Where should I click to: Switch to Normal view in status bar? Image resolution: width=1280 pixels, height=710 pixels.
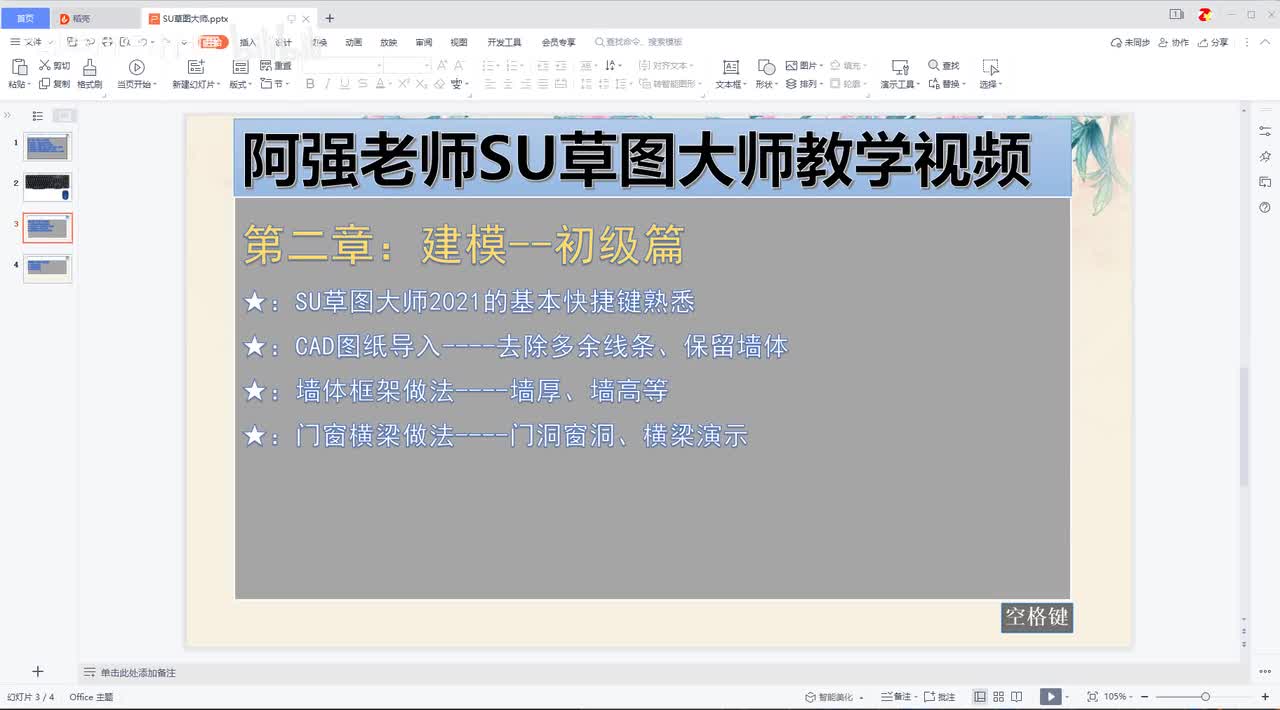click(981, 696)
